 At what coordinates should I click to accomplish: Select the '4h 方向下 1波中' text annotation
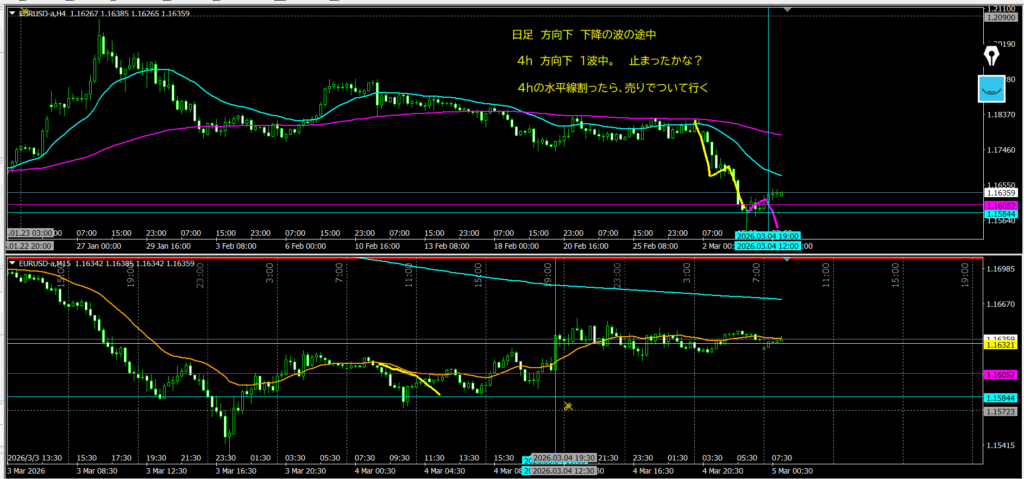(564, 61)
